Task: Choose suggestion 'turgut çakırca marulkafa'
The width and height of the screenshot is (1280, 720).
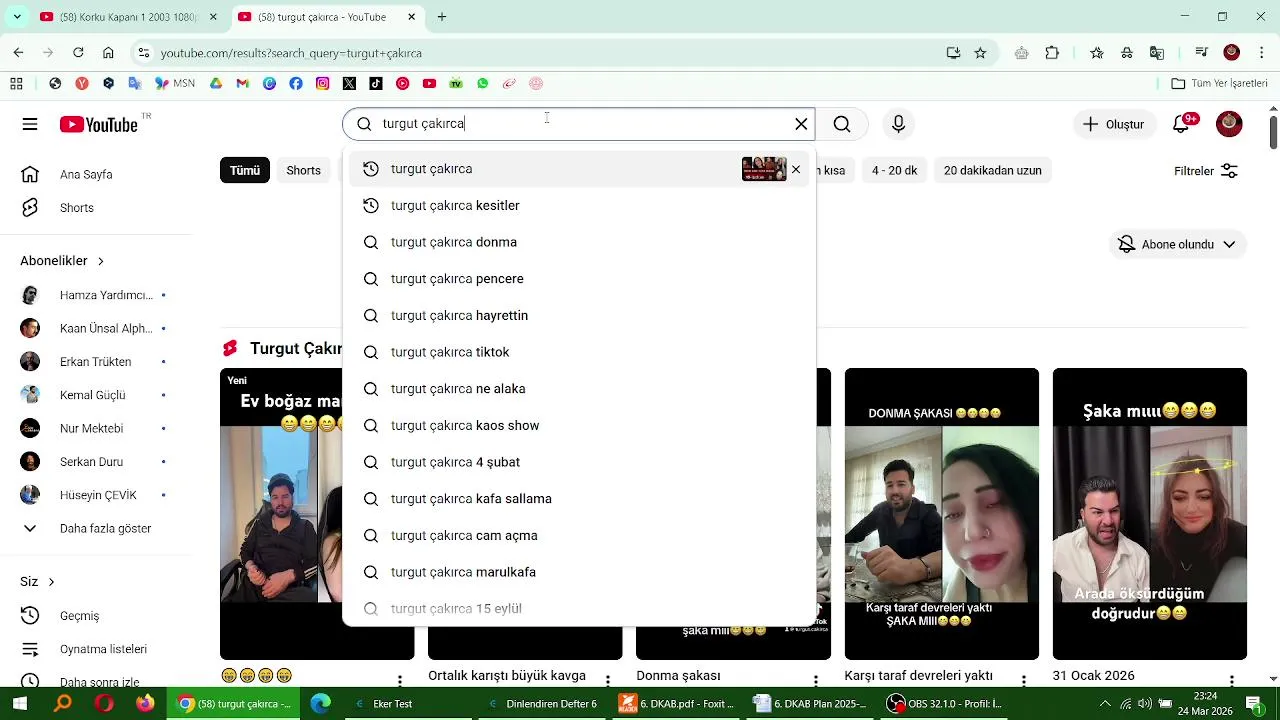Action: point(579,572)
